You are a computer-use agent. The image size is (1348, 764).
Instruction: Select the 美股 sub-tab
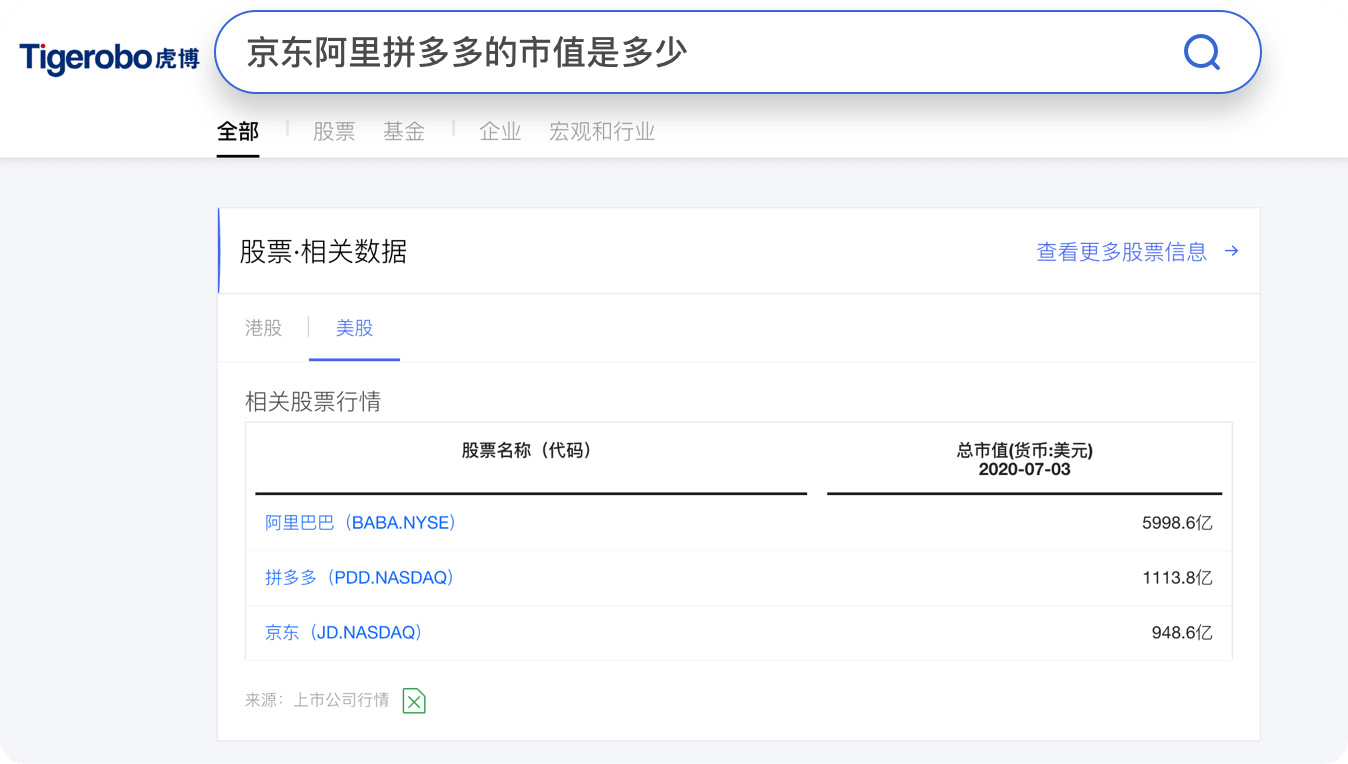(354, 327)
